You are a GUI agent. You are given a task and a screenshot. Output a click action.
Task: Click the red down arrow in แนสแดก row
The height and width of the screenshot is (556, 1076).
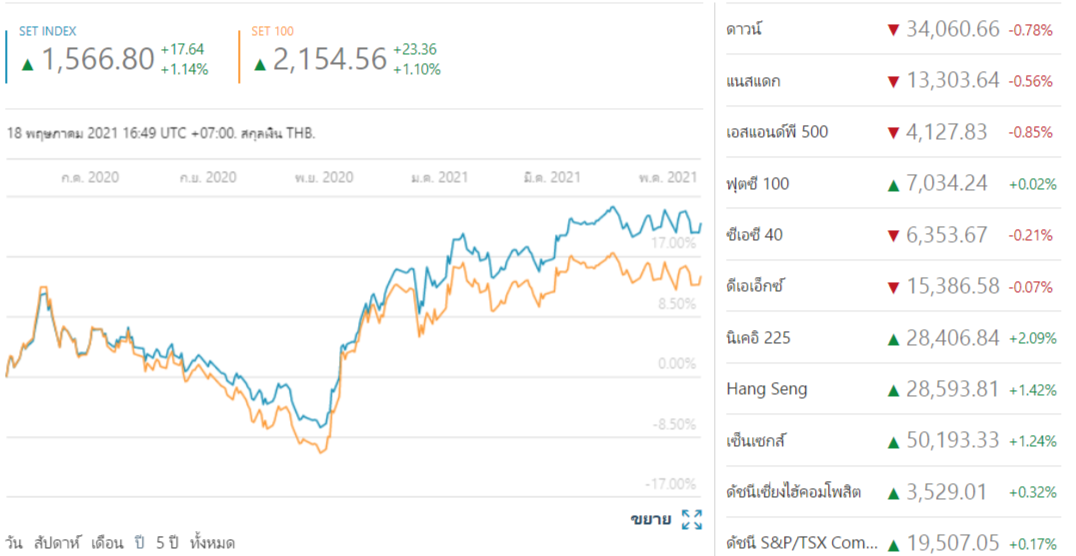pos(893,81)
